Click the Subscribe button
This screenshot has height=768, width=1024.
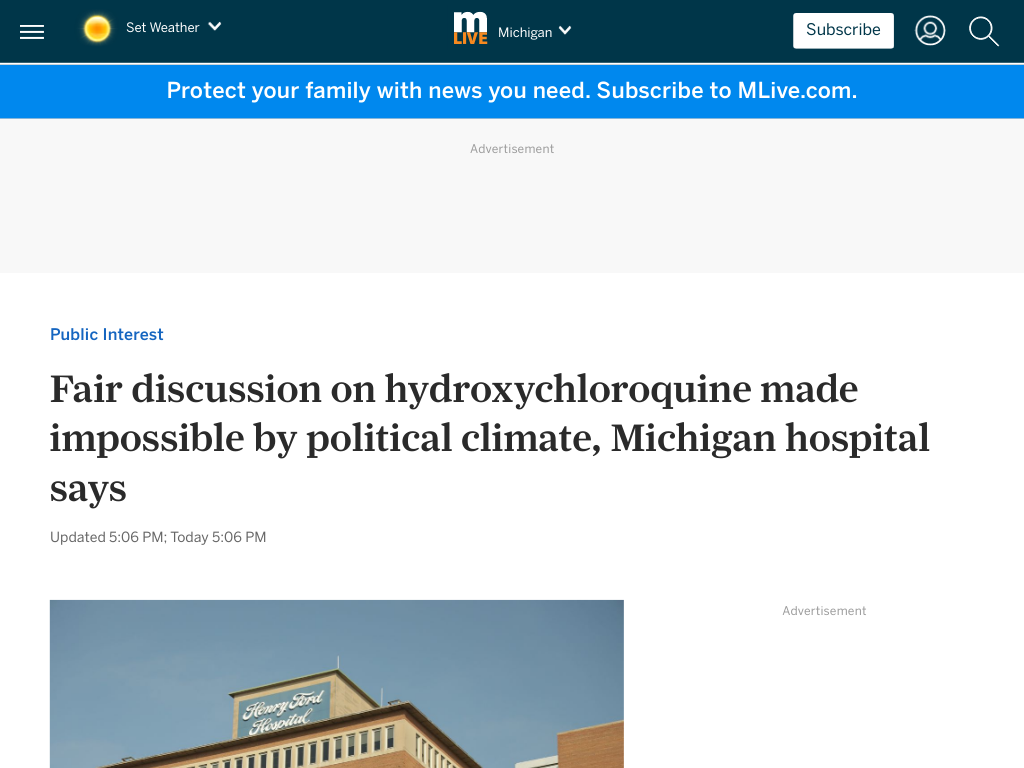(843, 31)
